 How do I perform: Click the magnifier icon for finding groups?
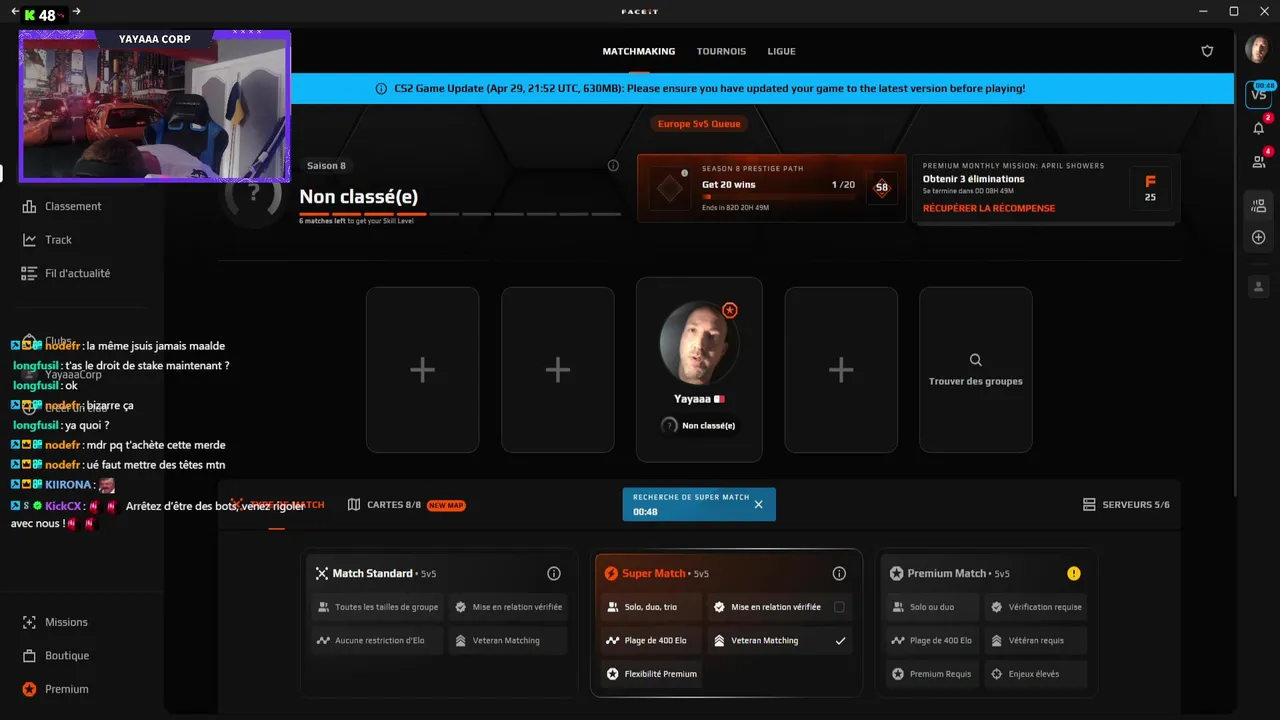[x=976, y=360]
